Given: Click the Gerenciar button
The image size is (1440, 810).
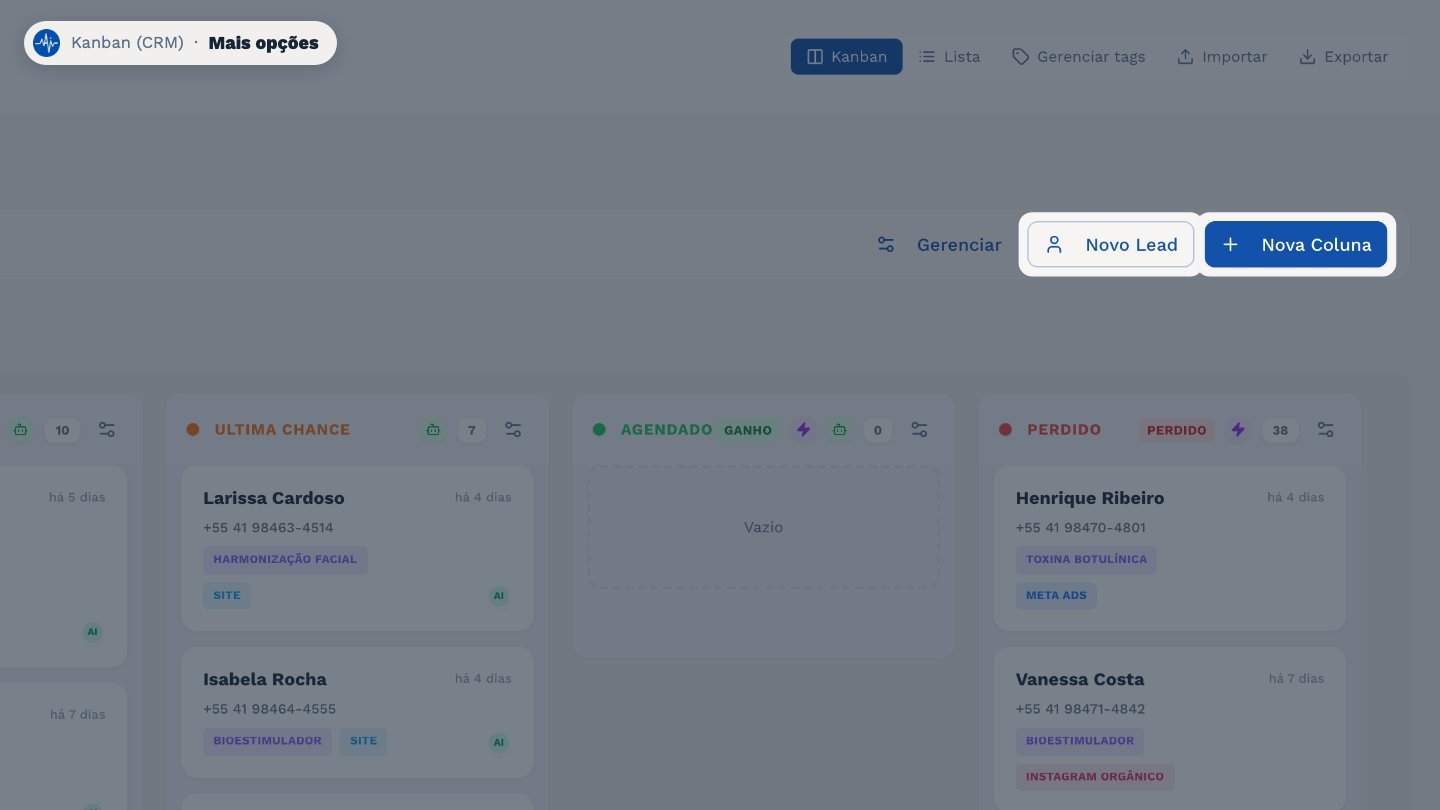Looking at the screenshot, I should (939, 245).
